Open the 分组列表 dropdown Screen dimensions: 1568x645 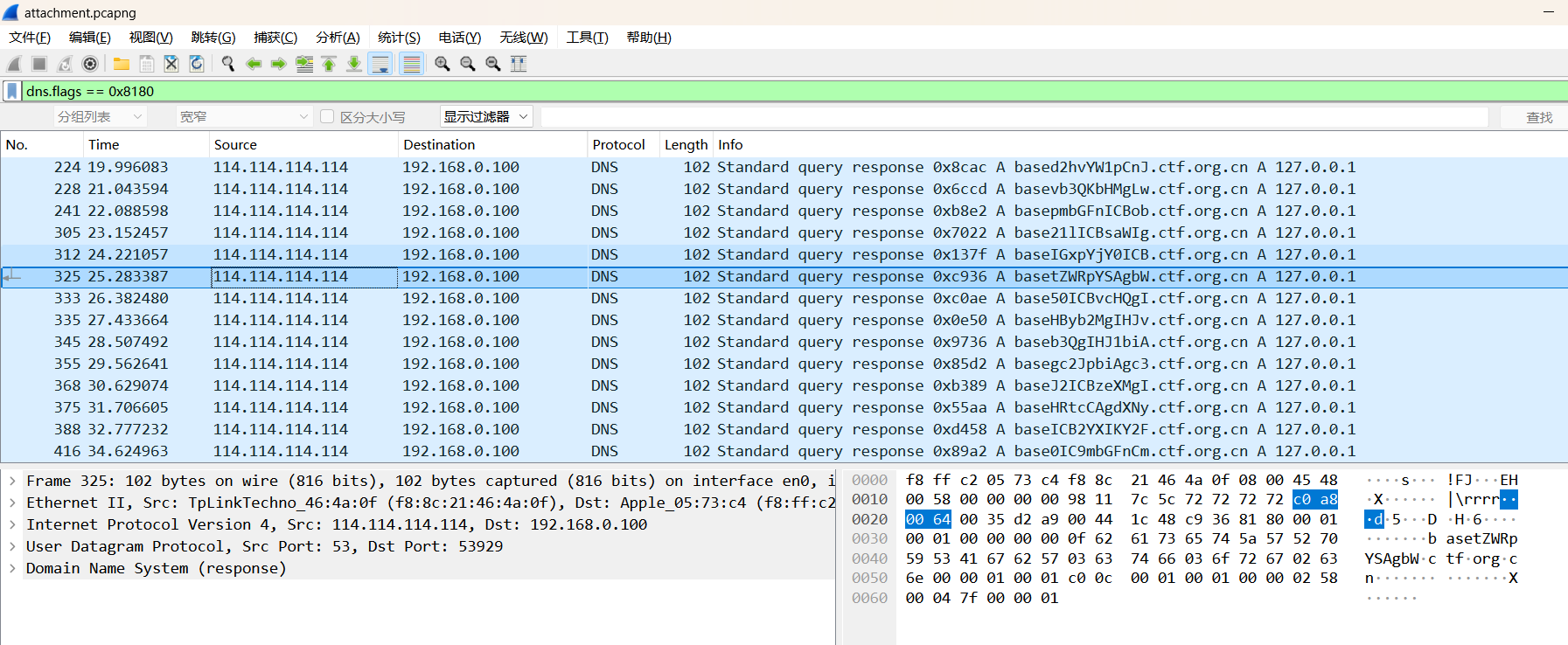(x=99, y=116)
